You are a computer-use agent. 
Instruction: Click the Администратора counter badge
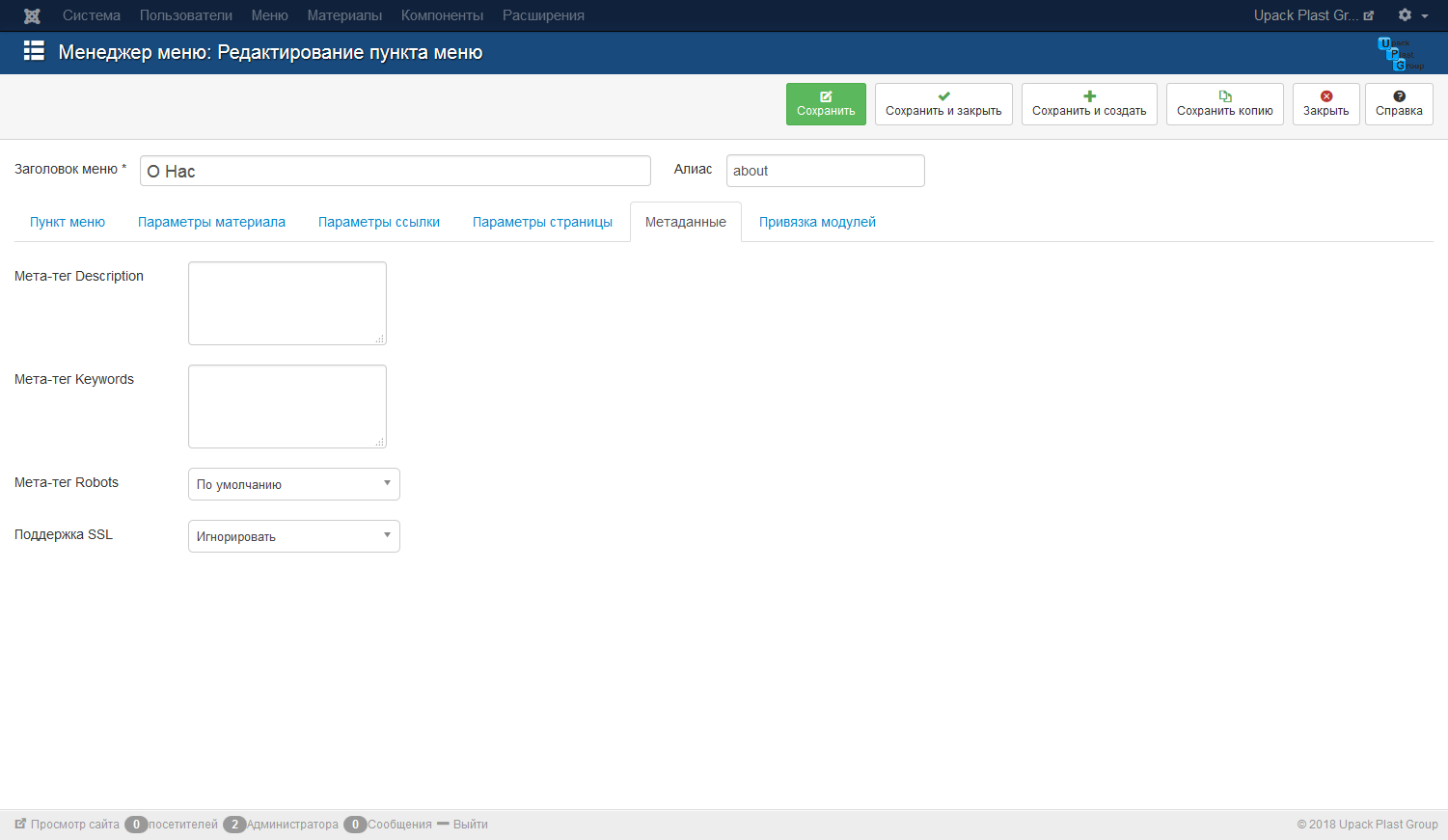pyautogui.click(x=234, y=825)
